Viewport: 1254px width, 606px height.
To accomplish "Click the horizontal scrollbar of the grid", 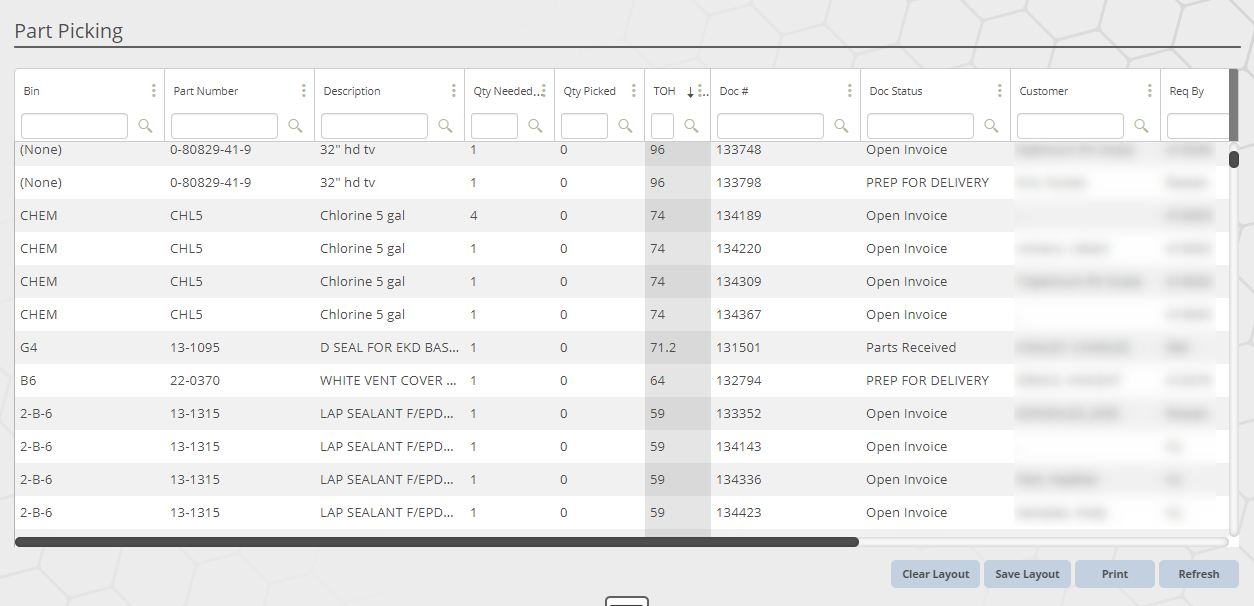I will pyautogui.click(x=437, y=542).
